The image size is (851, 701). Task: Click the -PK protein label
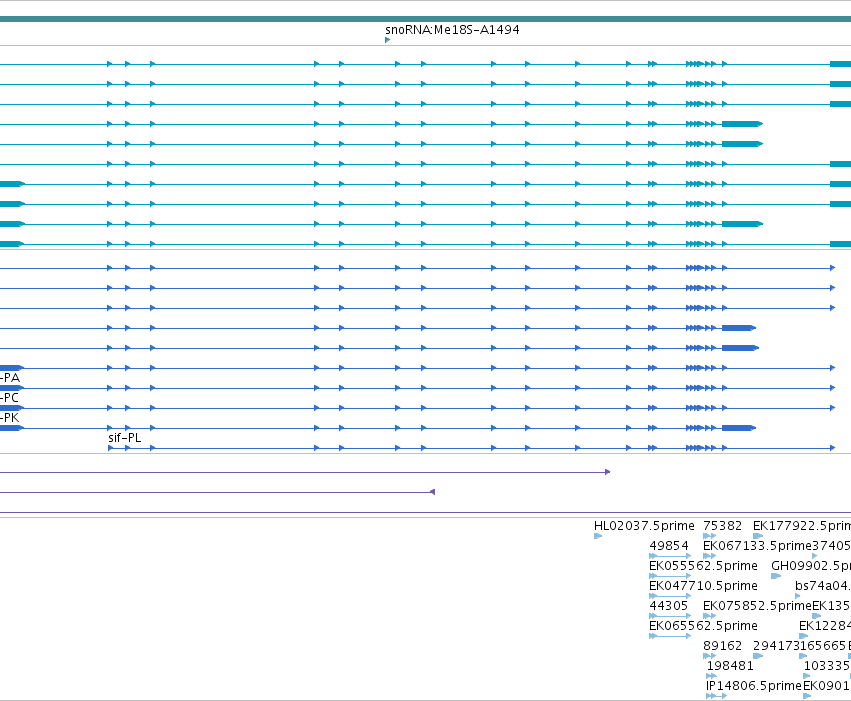[x=10, y=418]
